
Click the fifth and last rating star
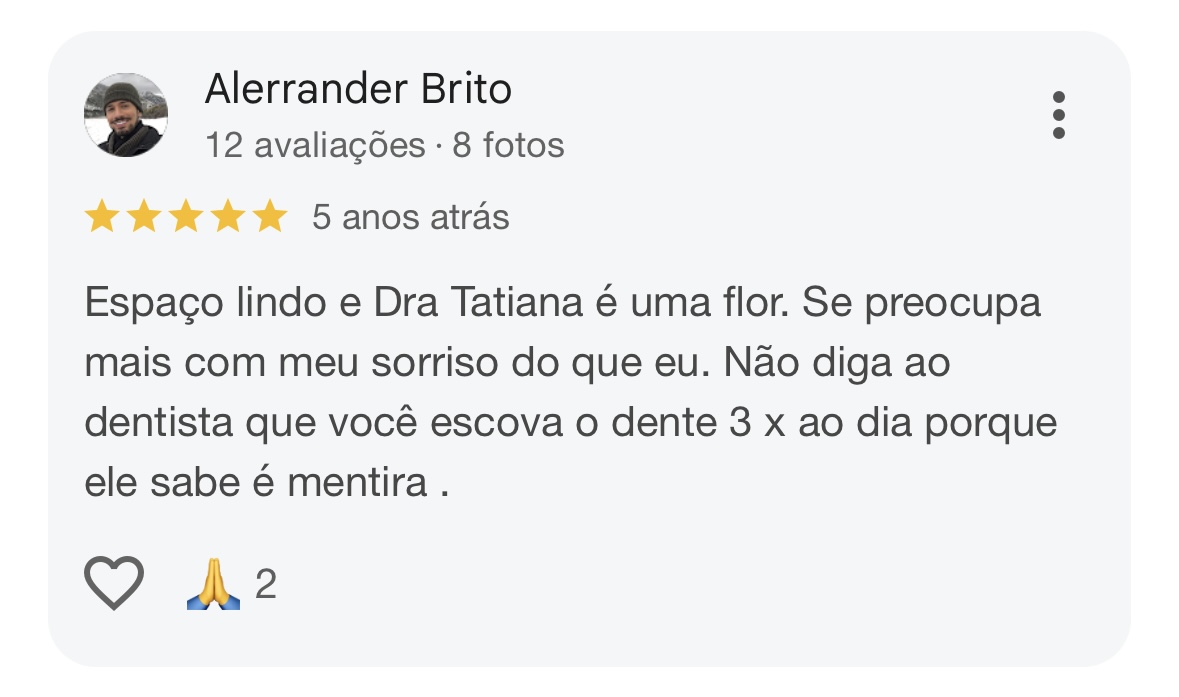269,217
